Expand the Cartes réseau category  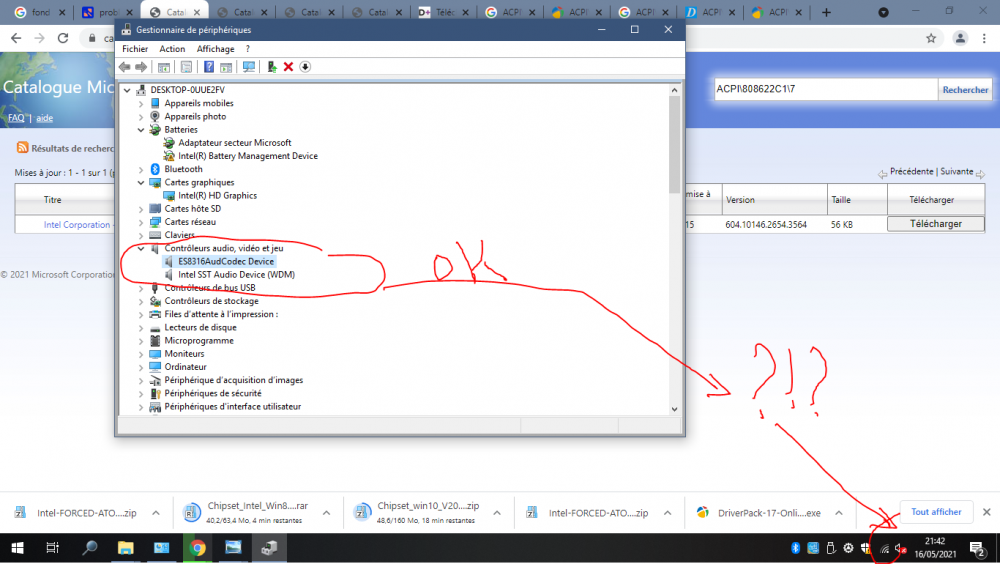click(x=141, y=222)
